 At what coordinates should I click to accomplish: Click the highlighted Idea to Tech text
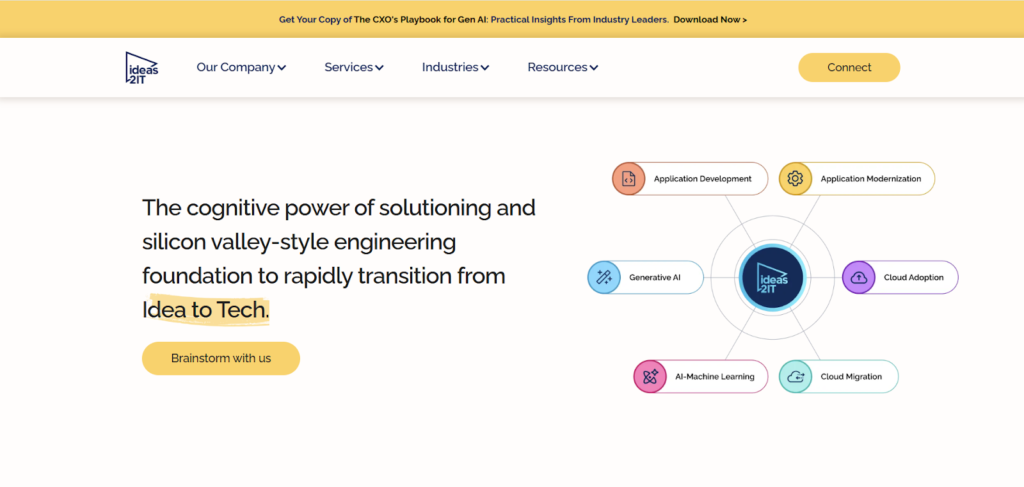(x=206, y=311)
